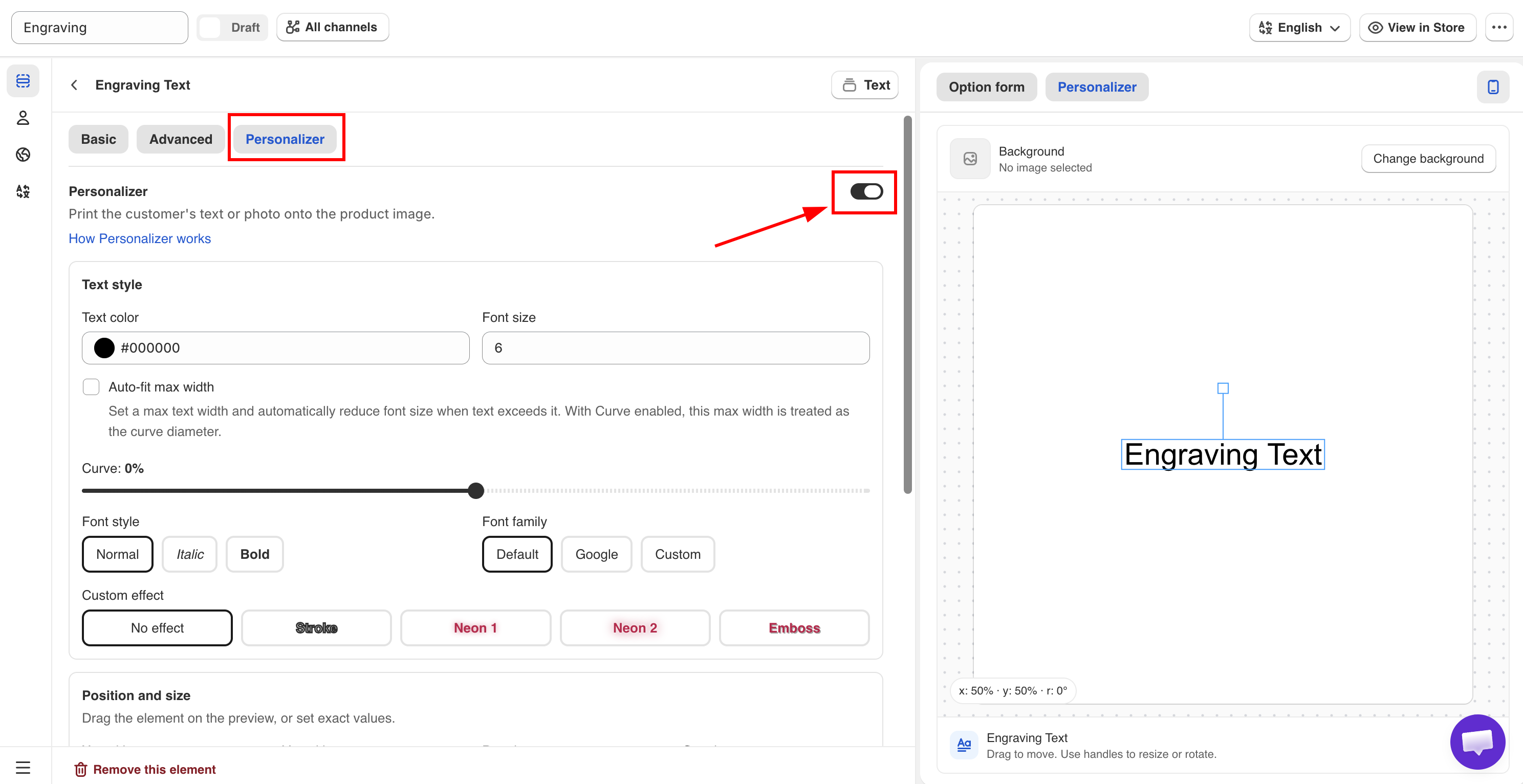Select Bold font style

(x=255, y=554)
